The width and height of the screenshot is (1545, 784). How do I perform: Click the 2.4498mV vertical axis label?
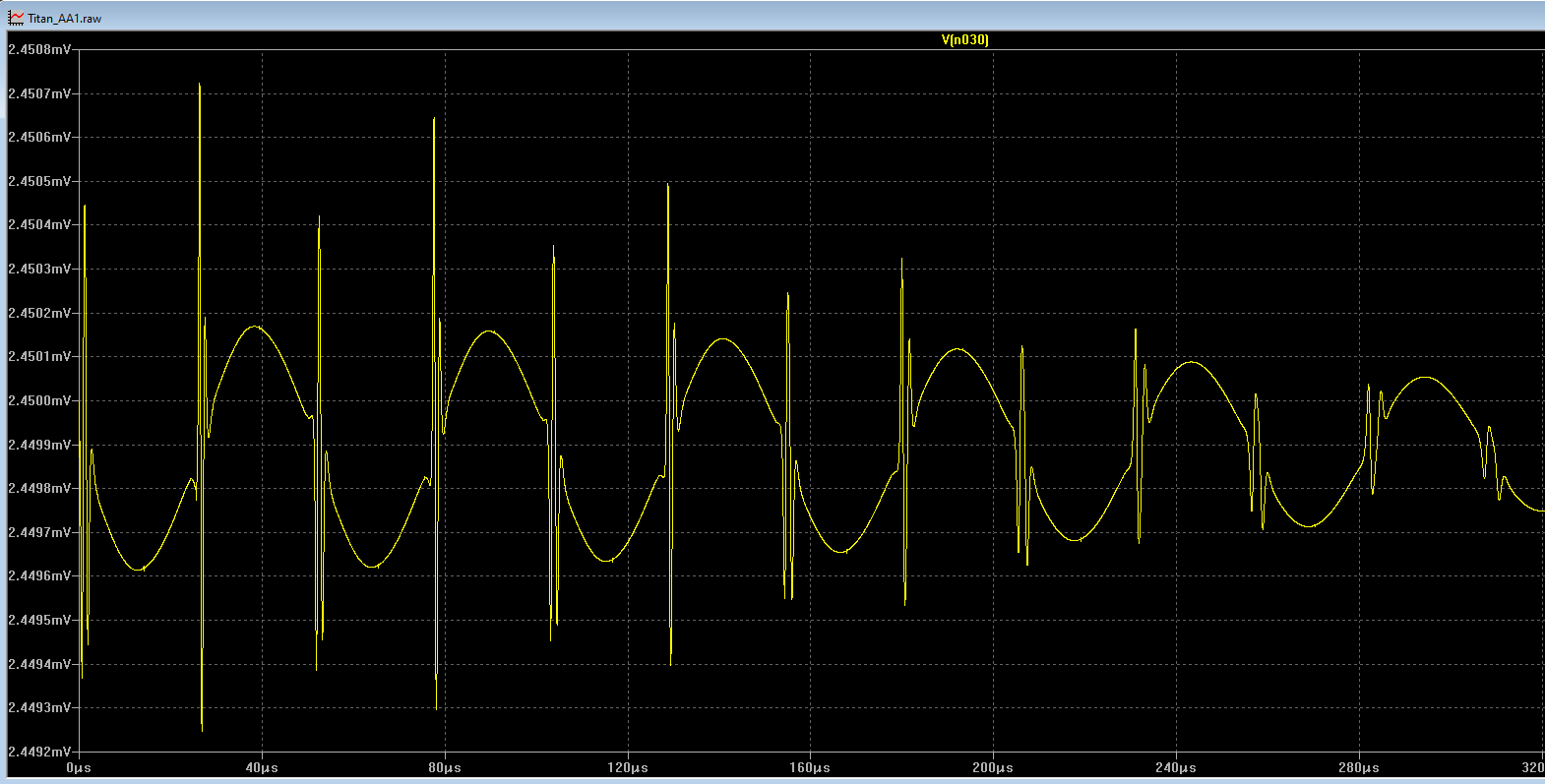39,488
